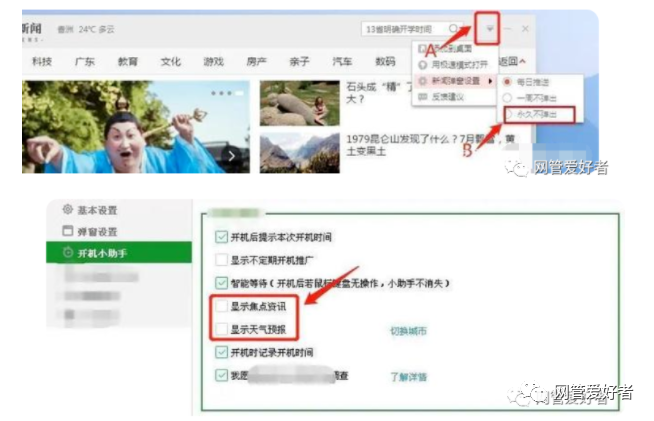
Task: Uncheck 开机后提示本次开机时间
Action: click(x=221, y=237)
